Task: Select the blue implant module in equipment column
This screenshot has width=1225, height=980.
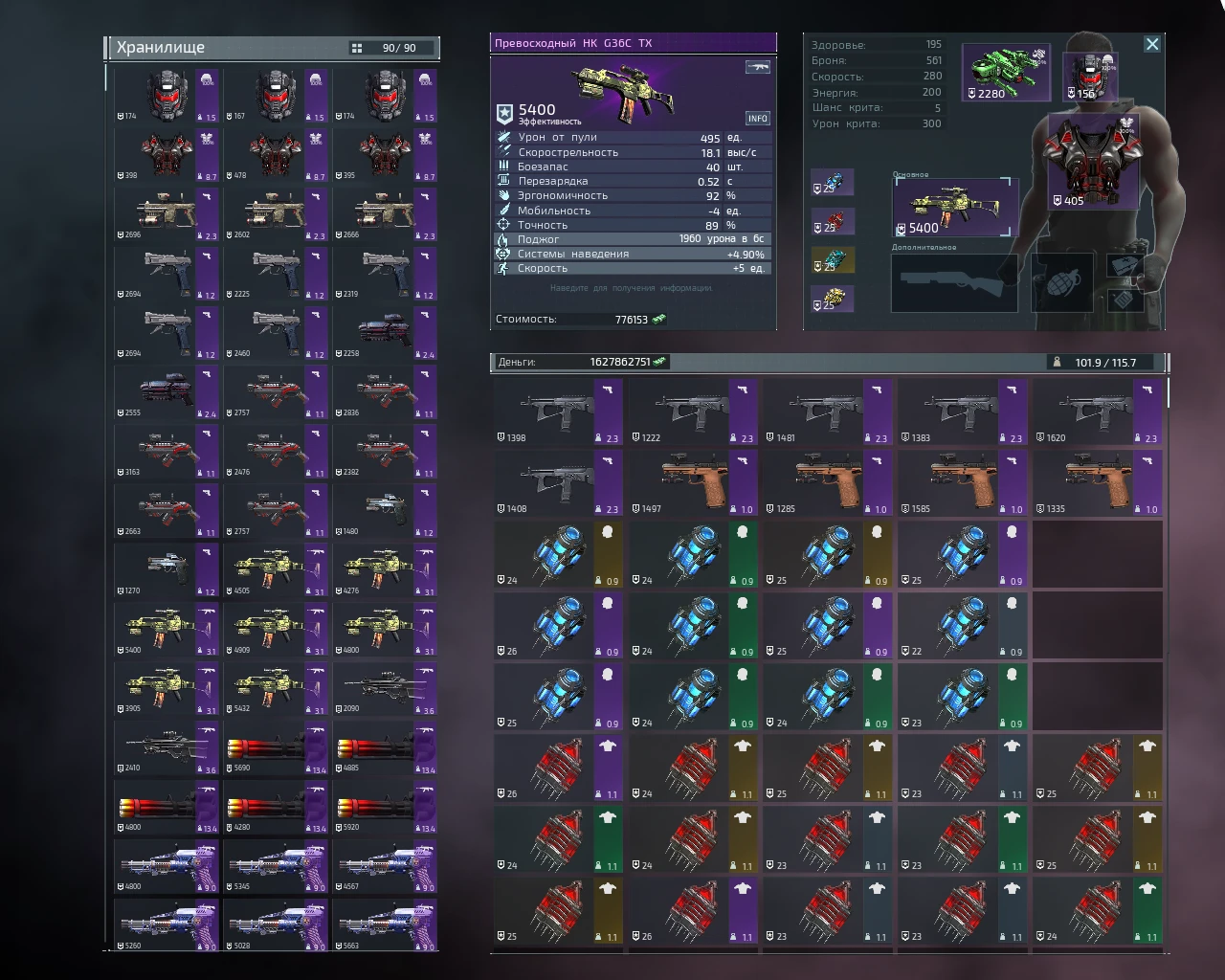Action: pyautogui.click(x=832, y=183)
